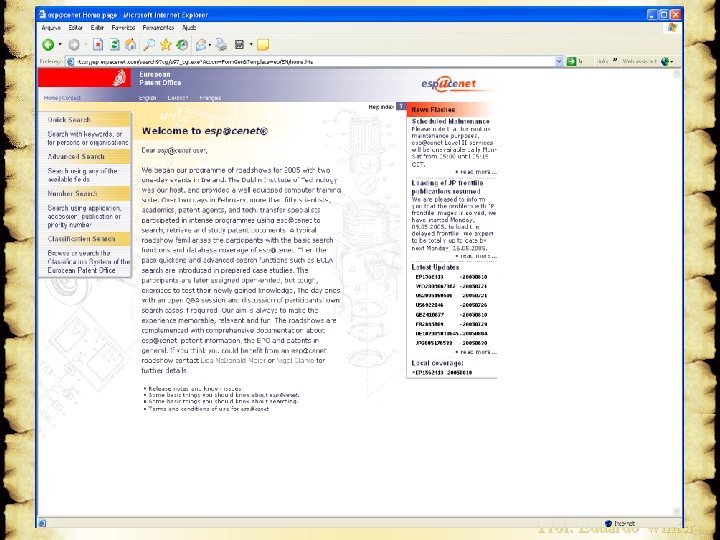
Task: Click the Latest Updates row starting with GB2410877
Action: point(451,315)
